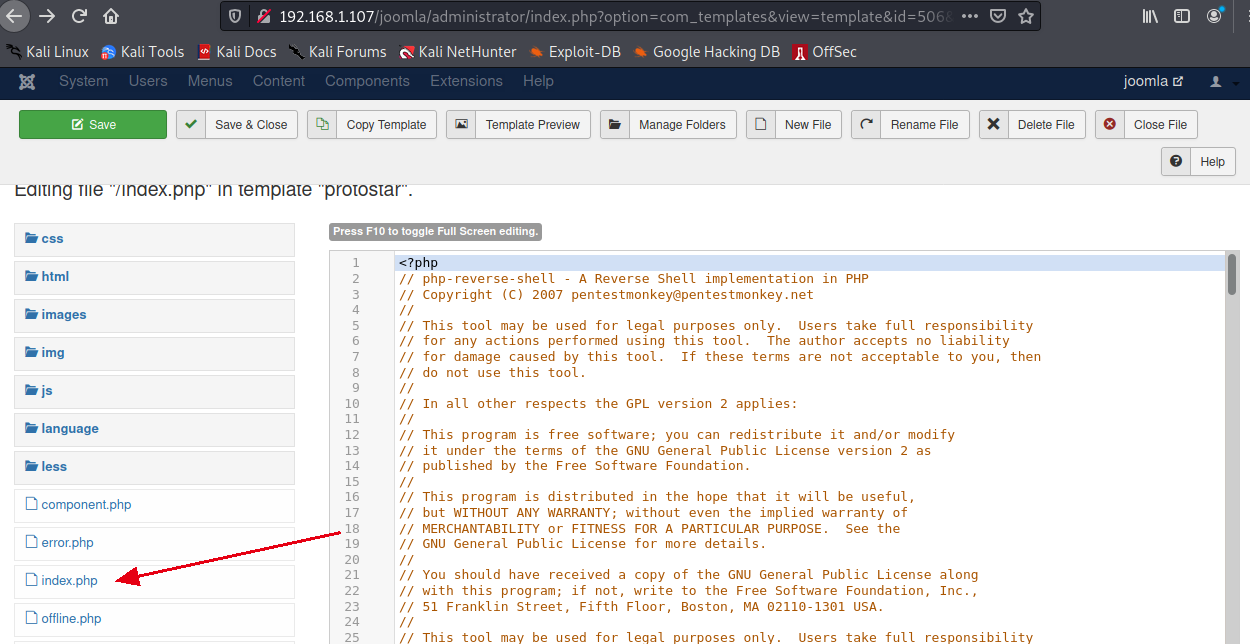Click the browser back arrow
The height and width of the screenshot is (644, 1250).
click(x=14, y=16)
